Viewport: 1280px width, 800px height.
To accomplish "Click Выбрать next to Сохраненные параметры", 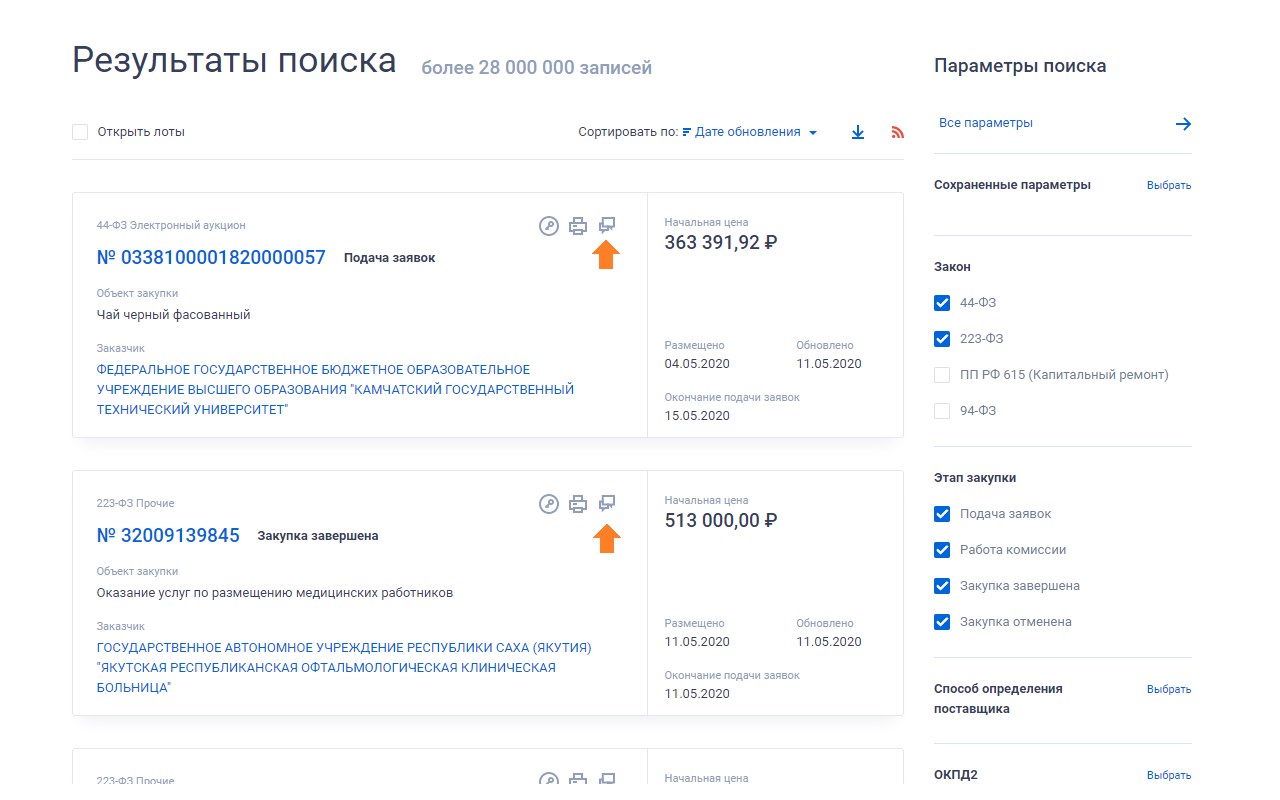I will [x=1169, y=186].
